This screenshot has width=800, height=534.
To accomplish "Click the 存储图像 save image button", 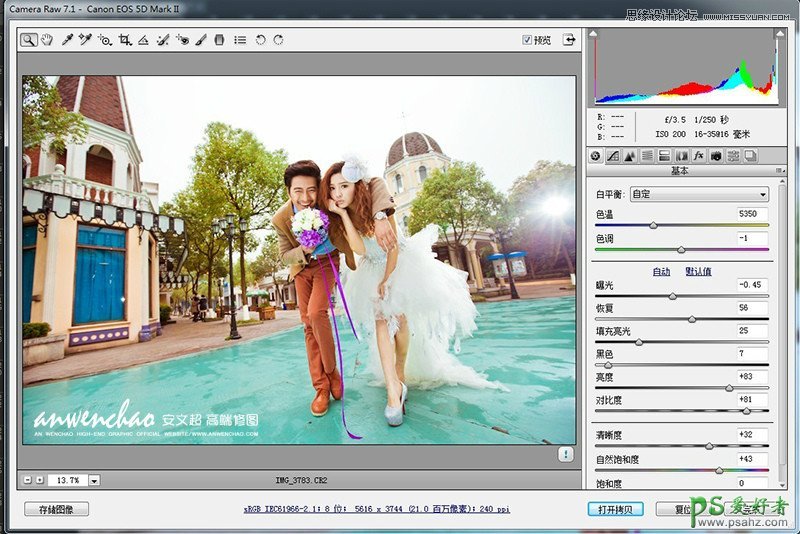I will (x=57, y=509).
